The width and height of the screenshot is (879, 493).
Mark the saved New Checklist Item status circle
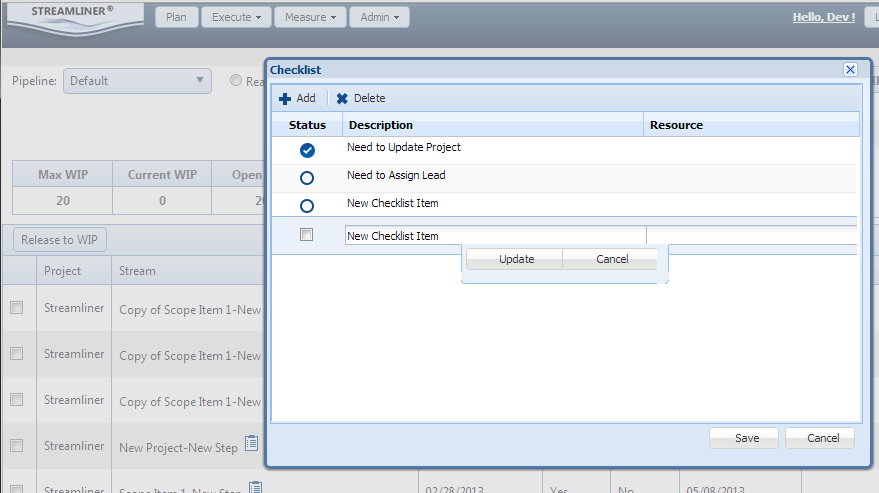307,206
